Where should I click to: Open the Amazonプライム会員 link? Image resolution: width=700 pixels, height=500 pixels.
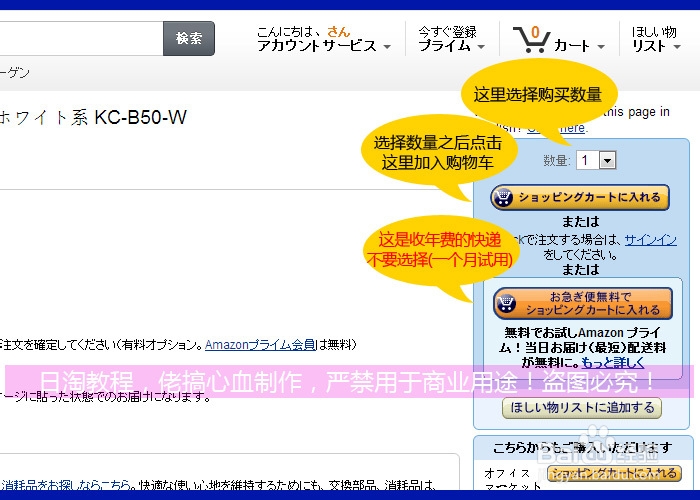point(260,345)
